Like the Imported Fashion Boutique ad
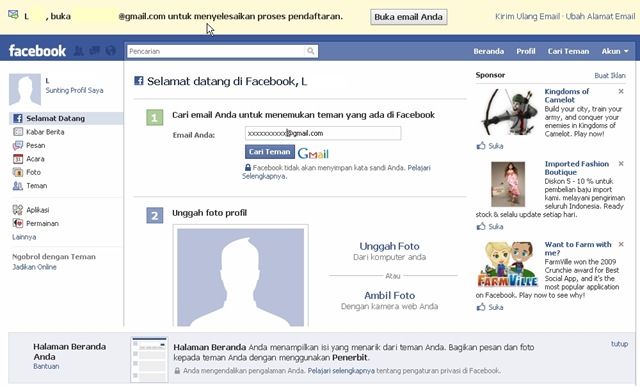 tap(490, 226)
